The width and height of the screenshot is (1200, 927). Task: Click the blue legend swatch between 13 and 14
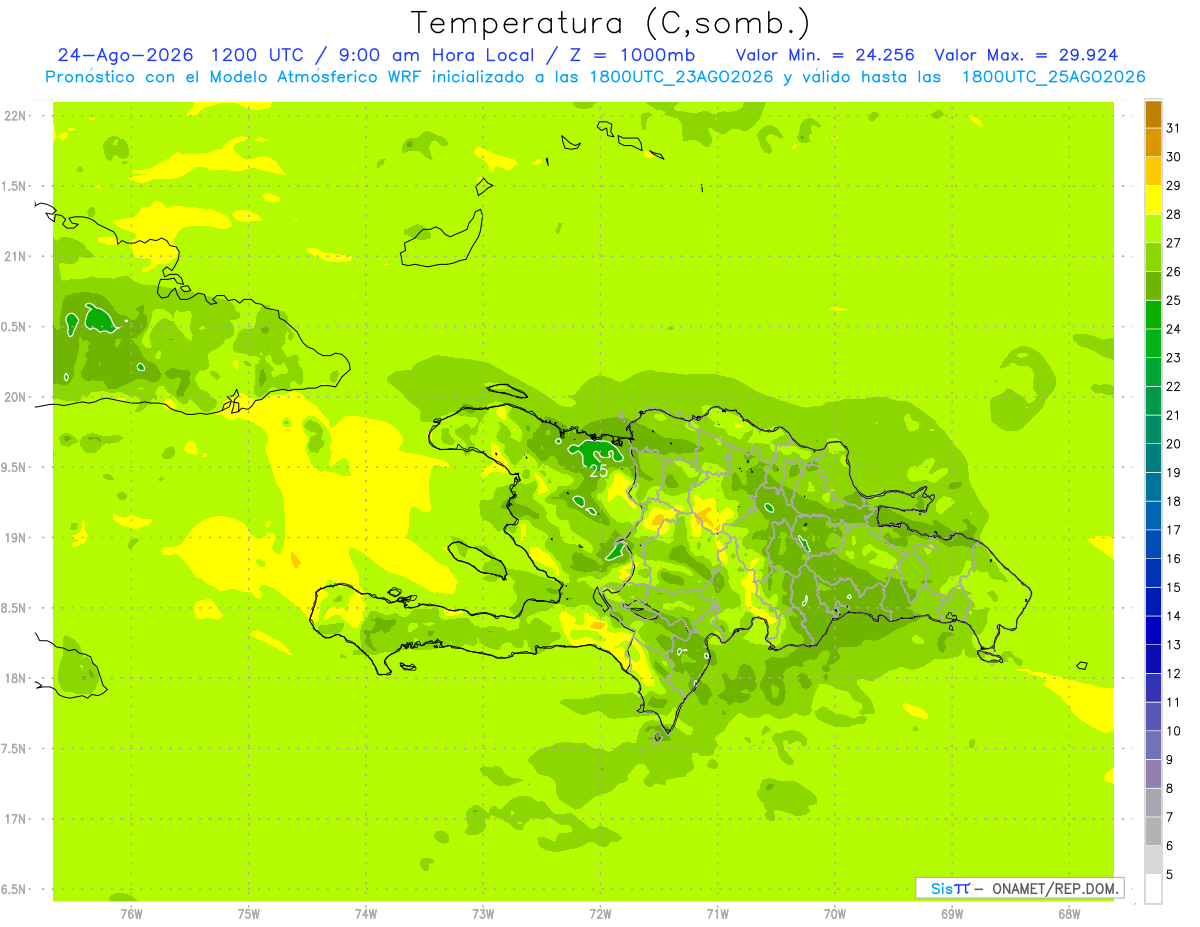[x=1153, y=631]
